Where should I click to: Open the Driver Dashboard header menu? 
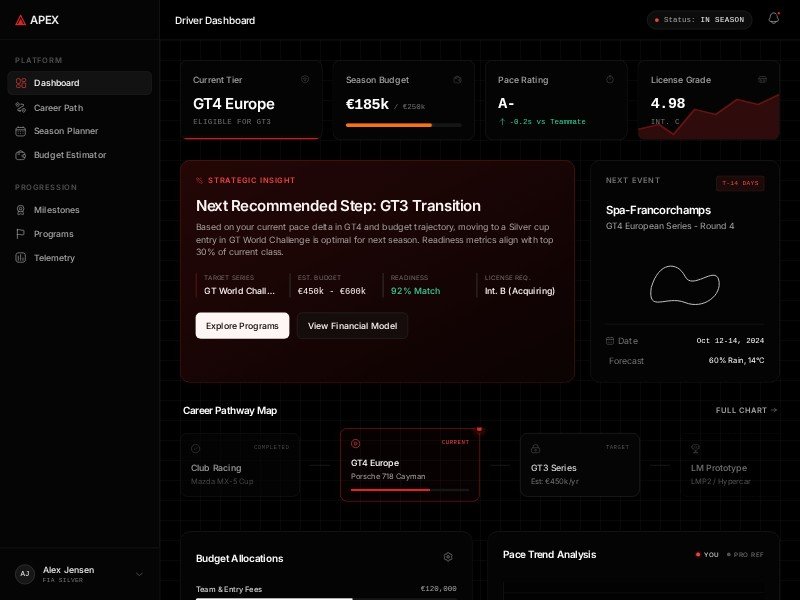pos(215,20)
